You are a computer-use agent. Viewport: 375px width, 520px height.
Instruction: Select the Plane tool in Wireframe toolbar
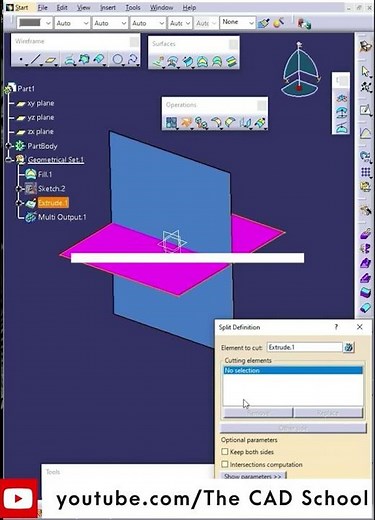pos(51,60)
